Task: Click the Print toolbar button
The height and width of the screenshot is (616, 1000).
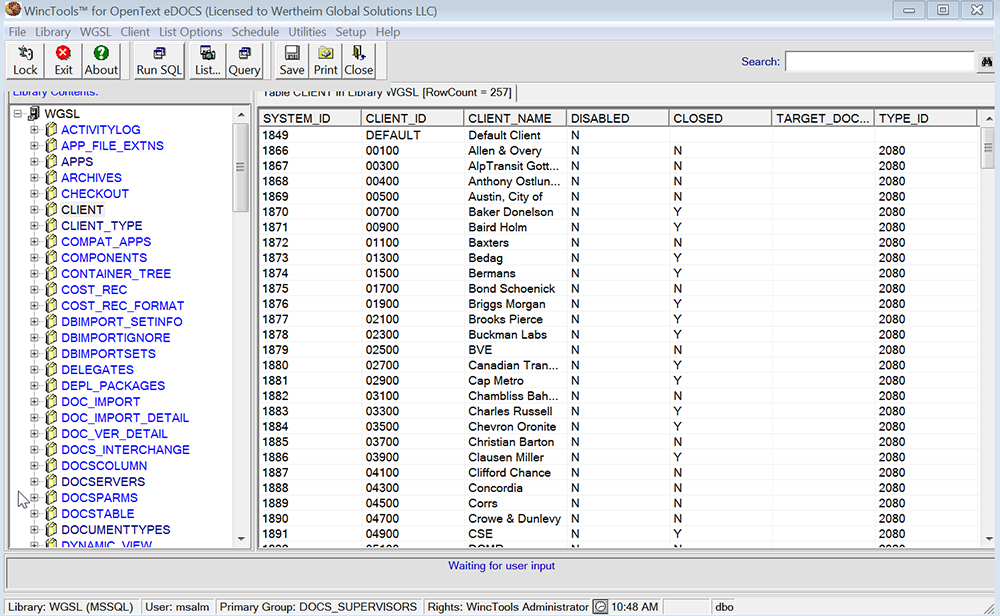Action: (325, 61)
